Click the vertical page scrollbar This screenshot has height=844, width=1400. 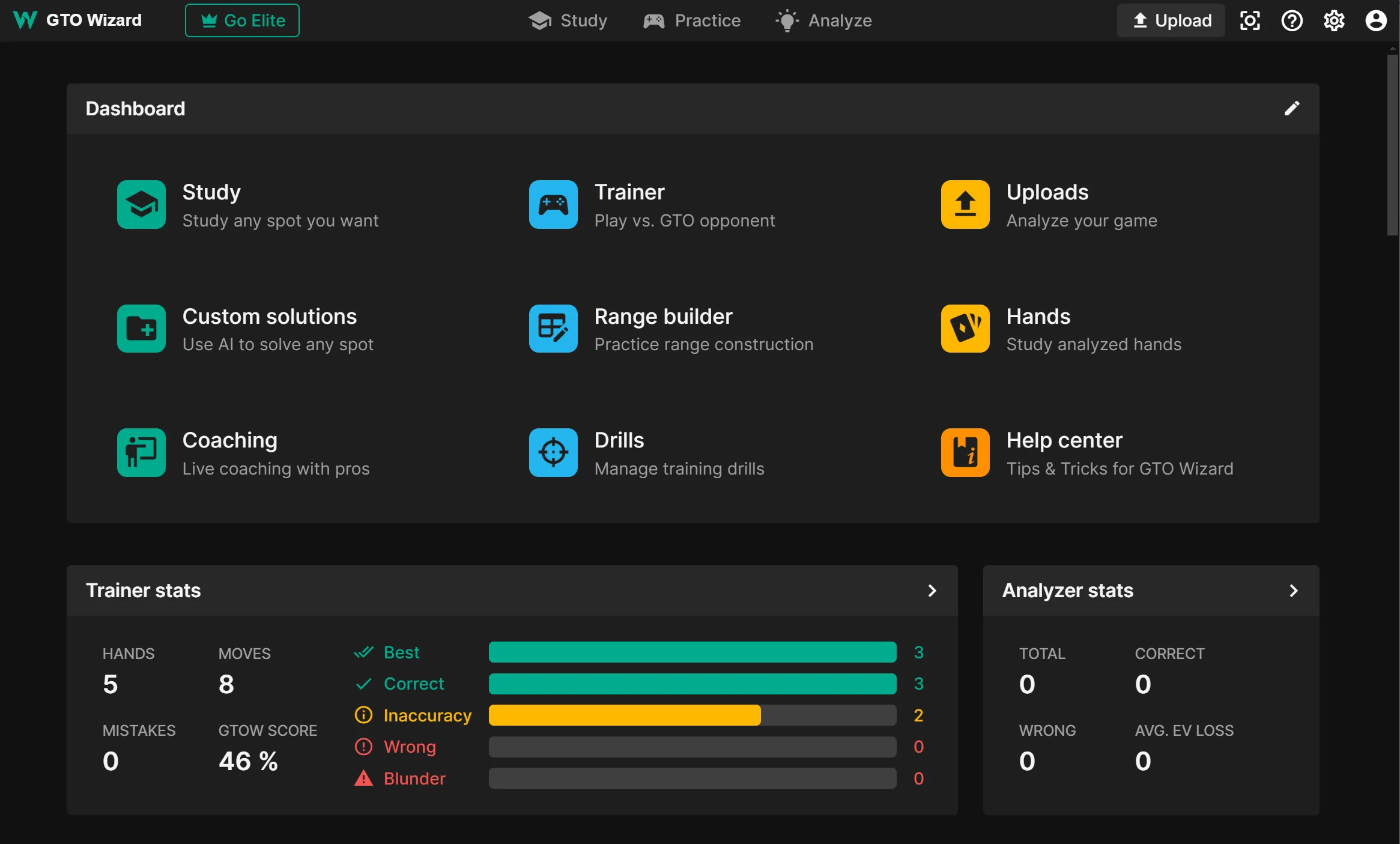(x=1393, y=144)
